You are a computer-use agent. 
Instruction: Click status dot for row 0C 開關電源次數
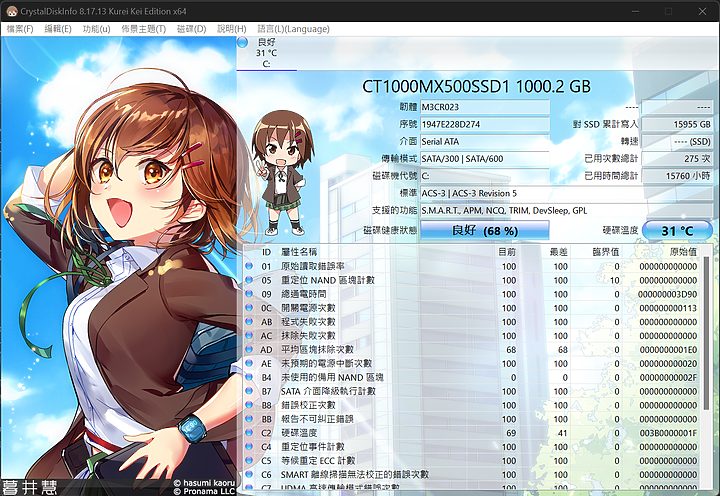point(249,308)
